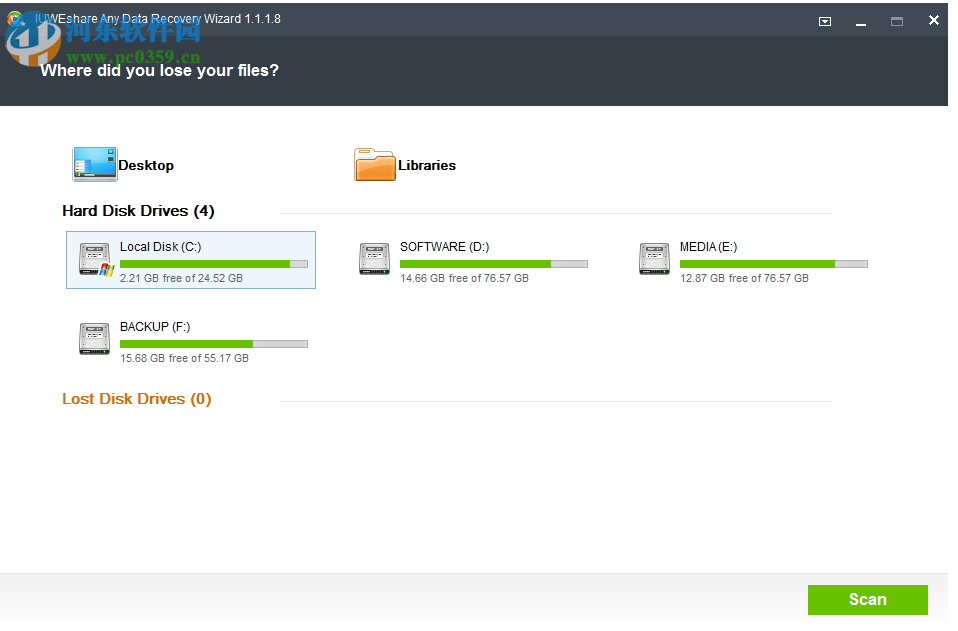Click the MEDIA (E:) drive icon
Viewport: 958px width, 631px height.
coord(655,258)
